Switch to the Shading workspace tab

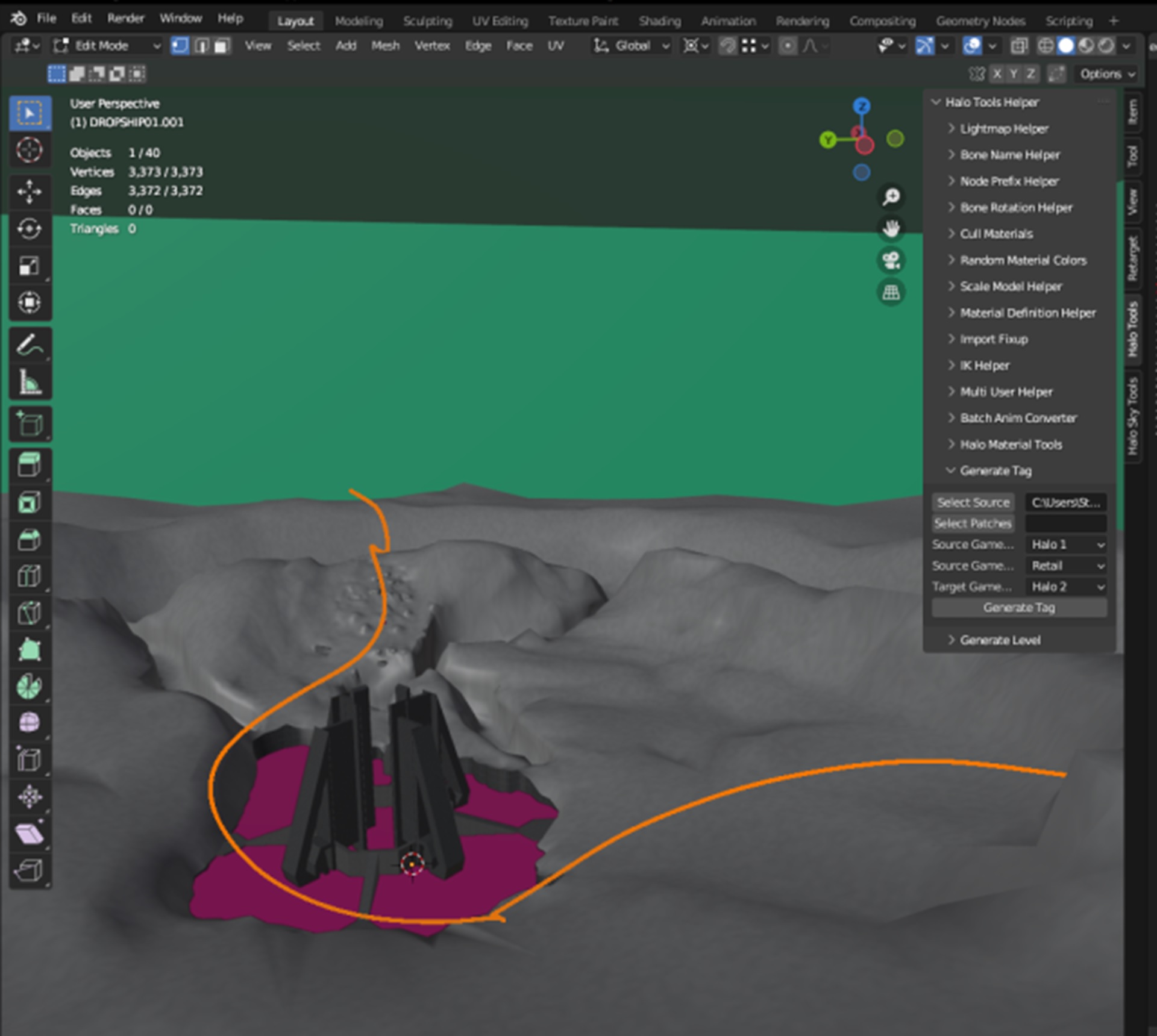659,21
